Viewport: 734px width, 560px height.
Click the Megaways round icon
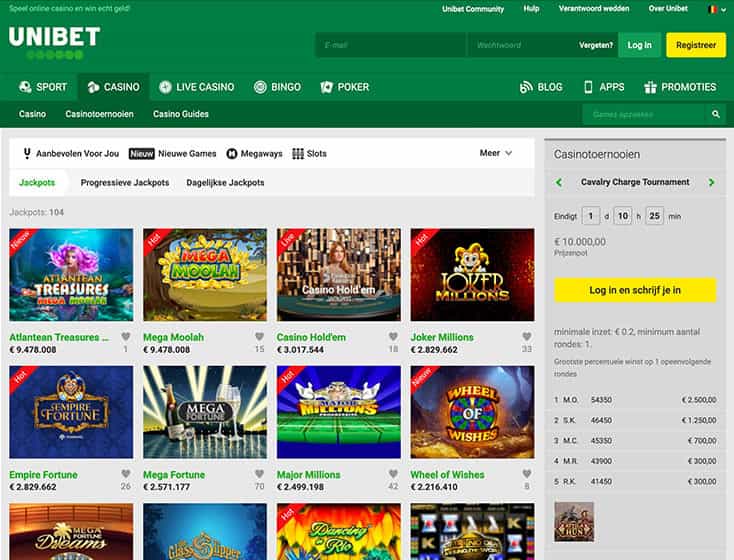tap(232, 154)
